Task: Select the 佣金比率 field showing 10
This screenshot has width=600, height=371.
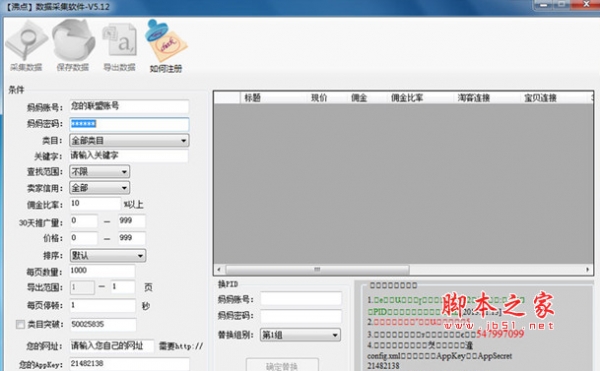Action: click(95, 204)
